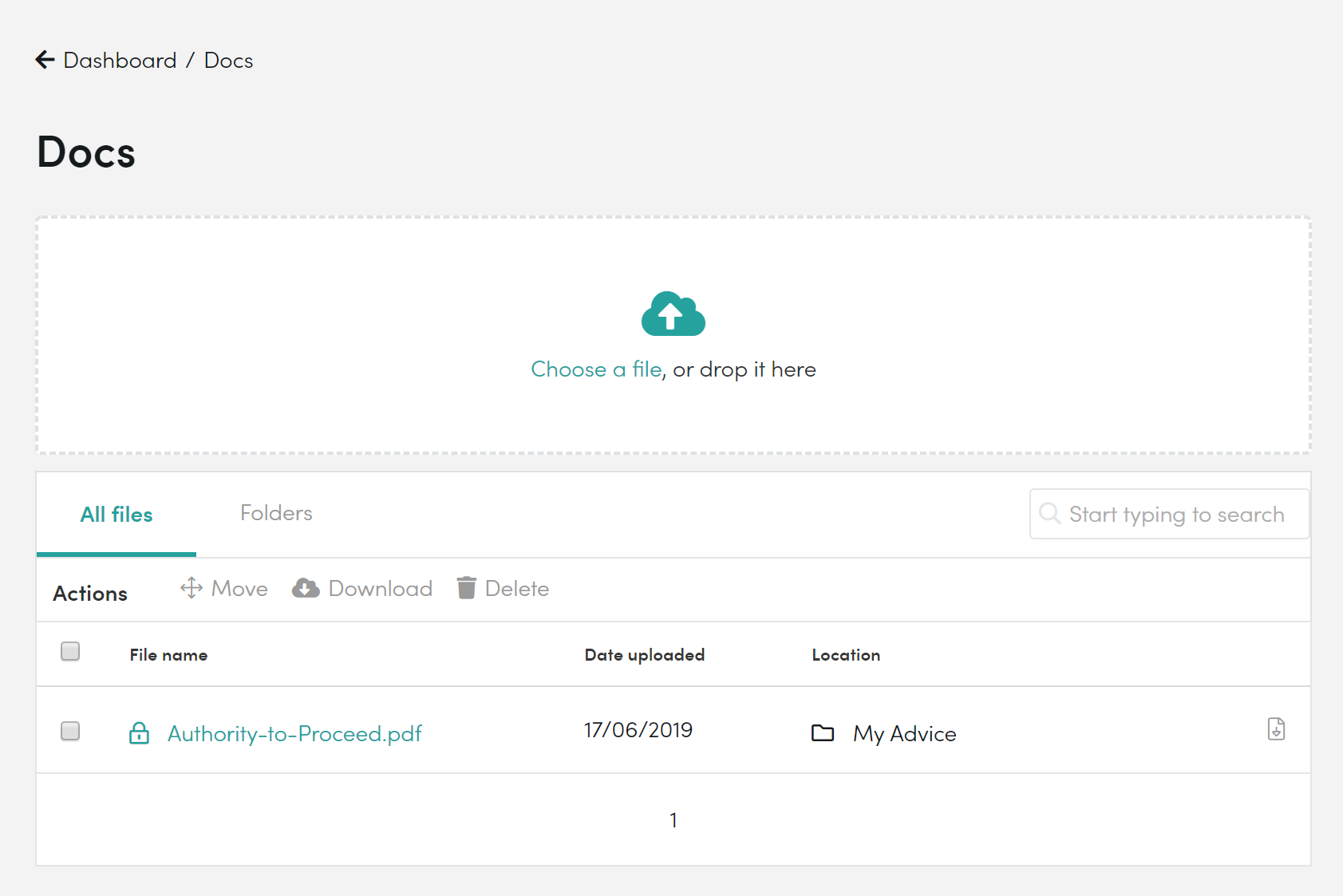Image resolution: width=1343 pixels, height=896 pixels.
Task: Open the 'Choose a file' link
Action: (x=596, y=369)
